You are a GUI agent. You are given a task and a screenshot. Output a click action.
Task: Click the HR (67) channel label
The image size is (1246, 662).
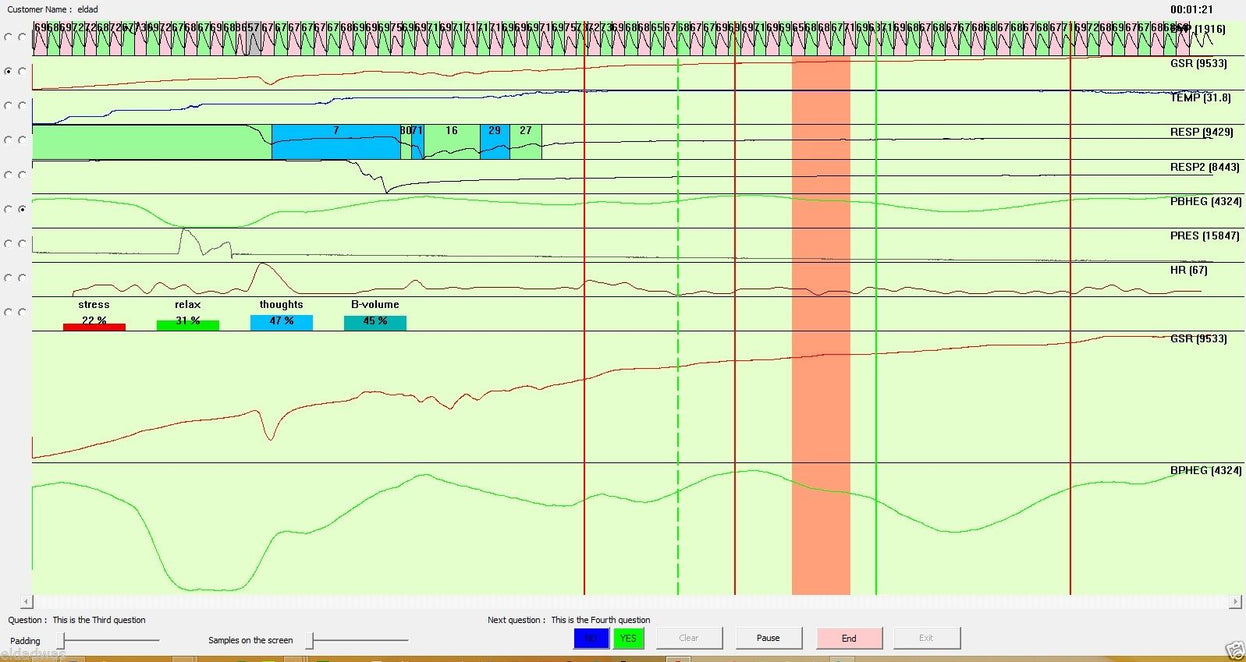tap(1189, 270)
